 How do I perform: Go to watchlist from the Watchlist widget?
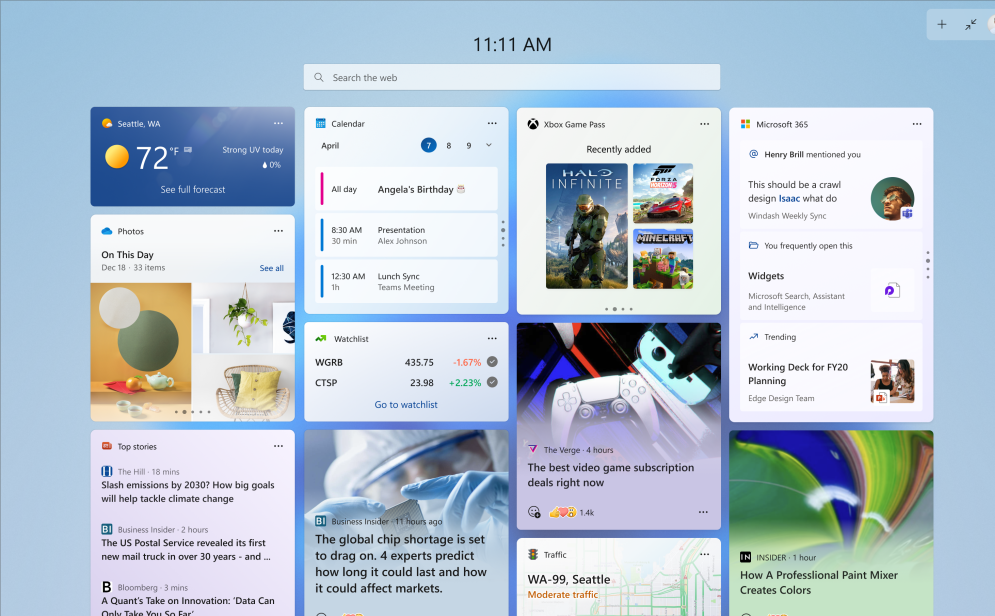click(x=406, y=403)
